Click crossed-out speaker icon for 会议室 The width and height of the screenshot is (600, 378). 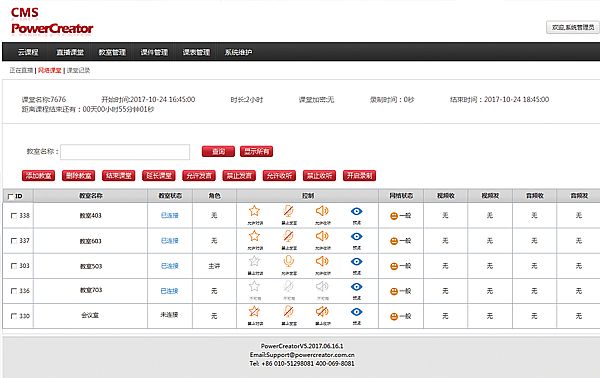(322, 311)
